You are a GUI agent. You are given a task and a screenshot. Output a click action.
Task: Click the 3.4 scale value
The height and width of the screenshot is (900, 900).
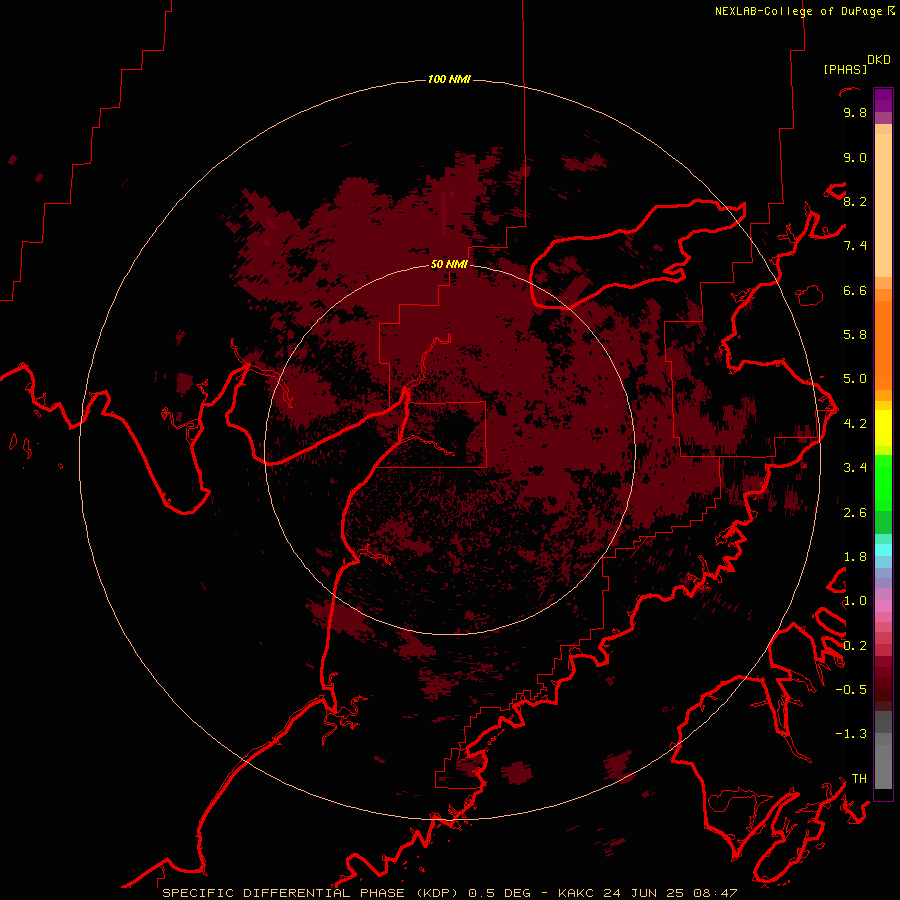point(855,468)
